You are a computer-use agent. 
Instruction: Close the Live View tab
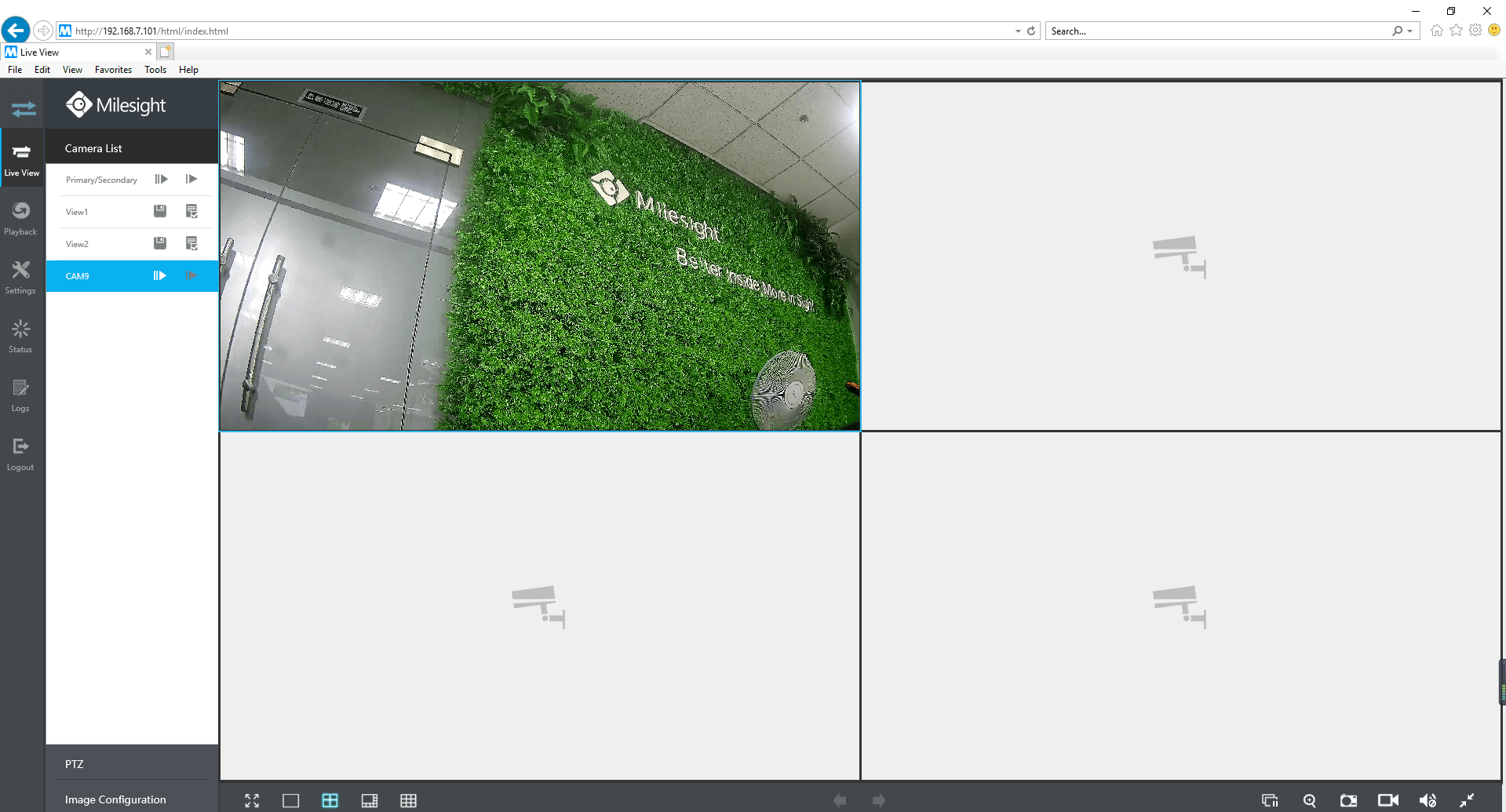coord(148,52)
